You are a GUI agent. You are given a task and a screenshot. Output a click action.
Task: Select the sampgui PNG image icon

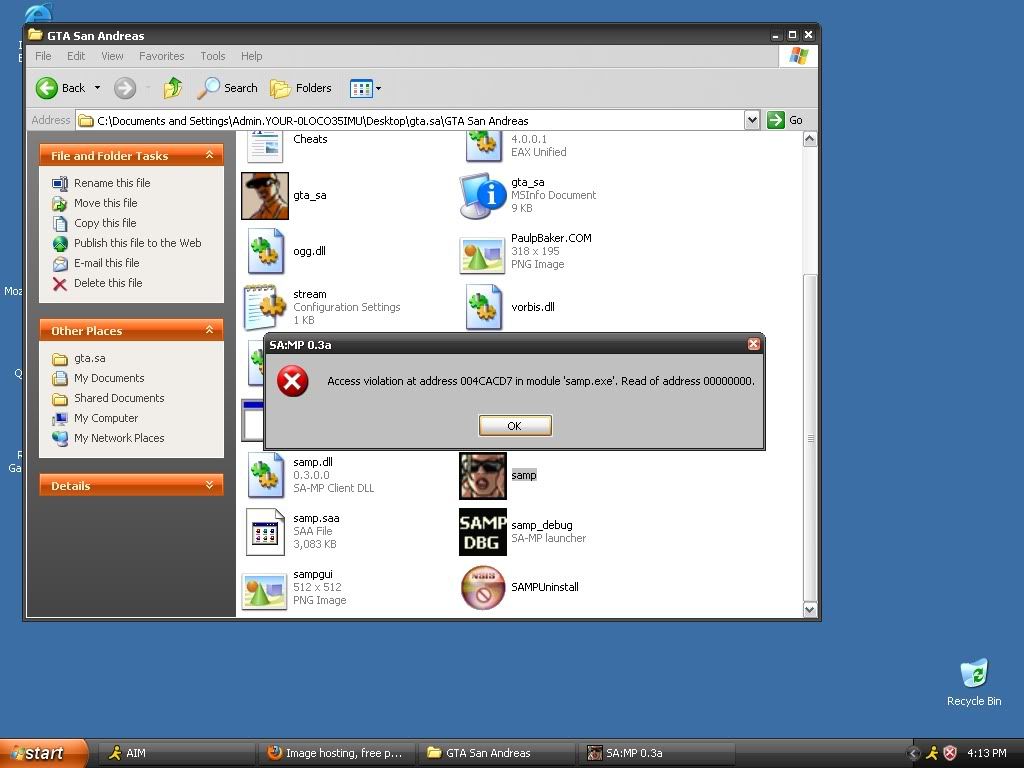pos(265,588)
